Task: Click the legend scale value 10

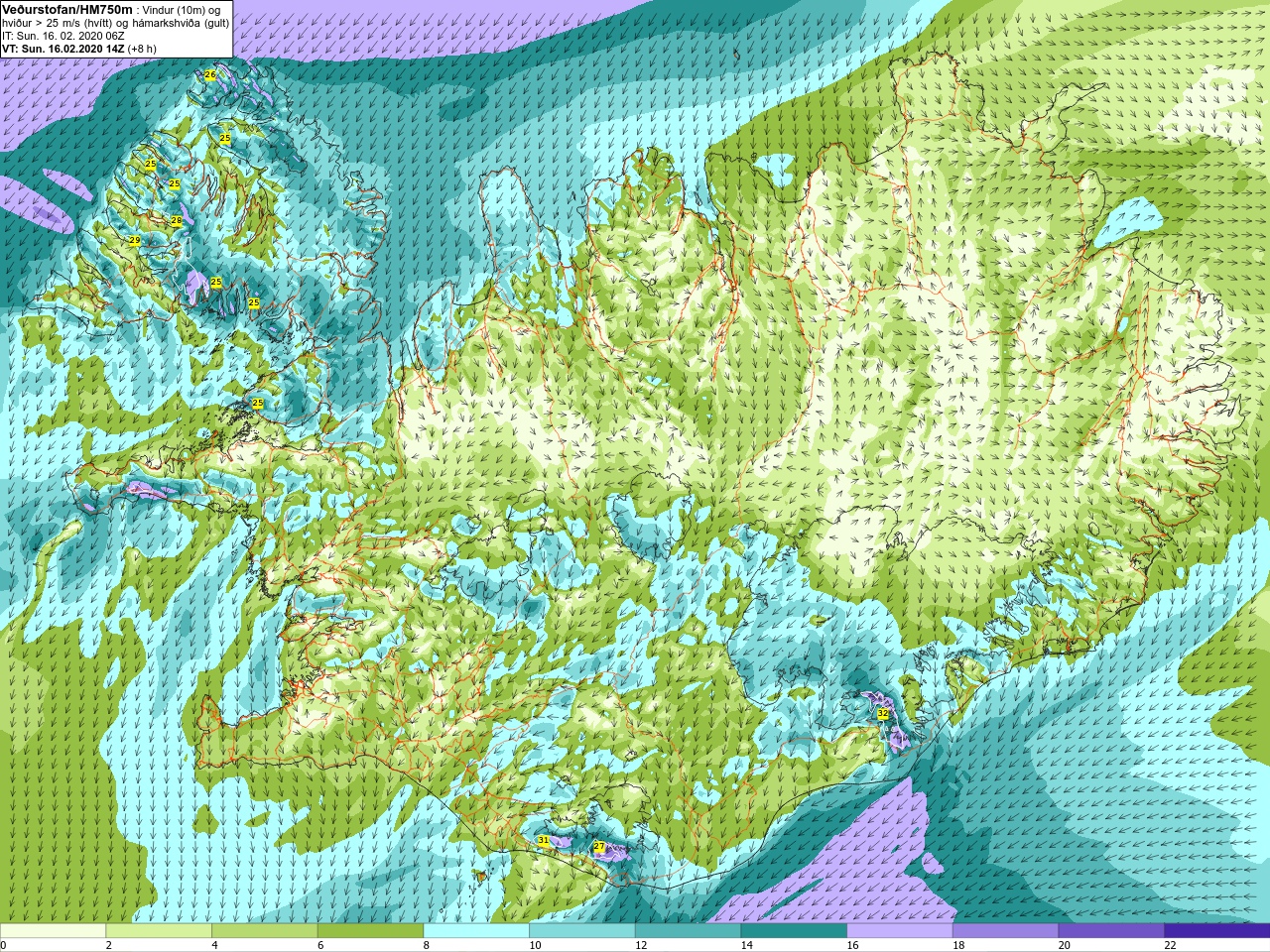Action: coord(535,945)
